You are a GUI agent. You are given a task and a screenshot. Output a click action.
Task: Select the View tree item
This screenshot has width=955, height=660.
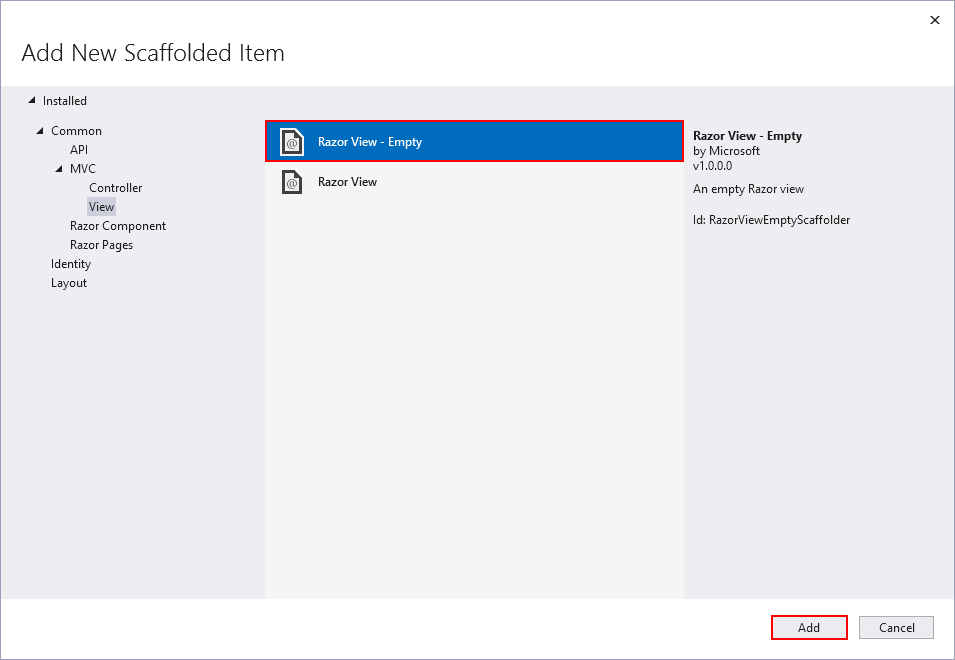pos(101,206)
